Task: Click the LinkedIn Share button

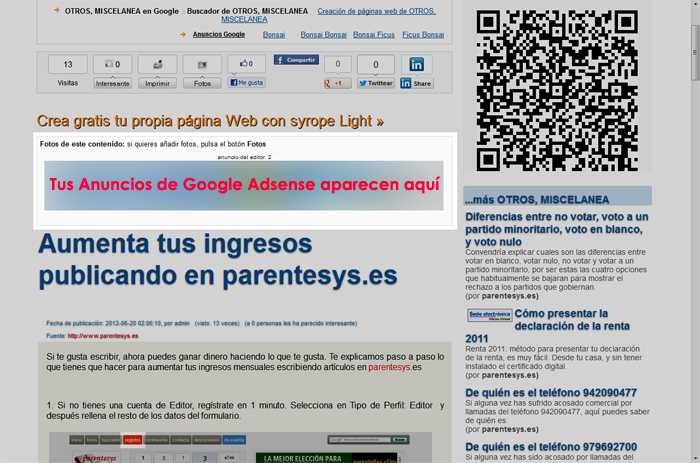Action: coord(416,83)
